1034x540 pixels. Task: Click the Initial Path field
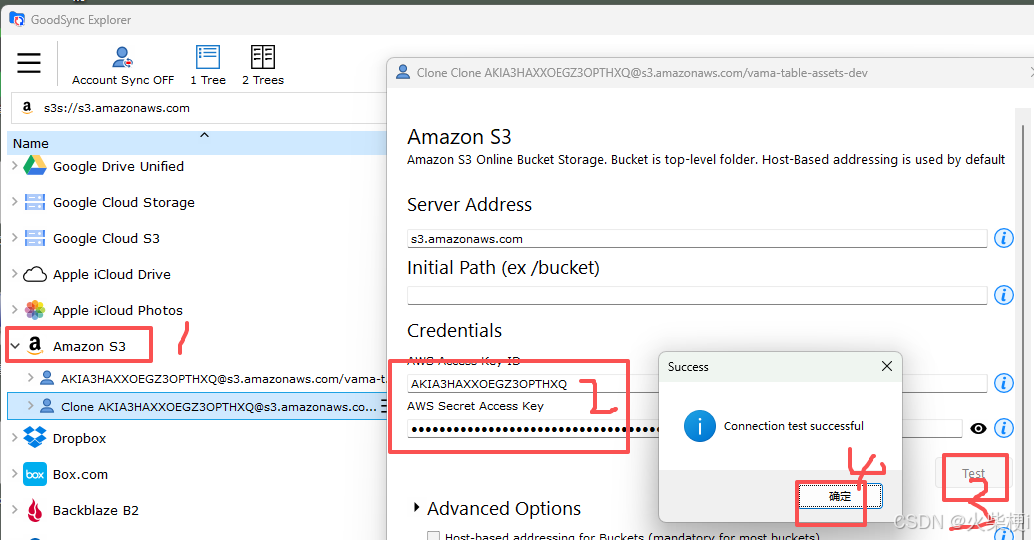tap(696, 295)
